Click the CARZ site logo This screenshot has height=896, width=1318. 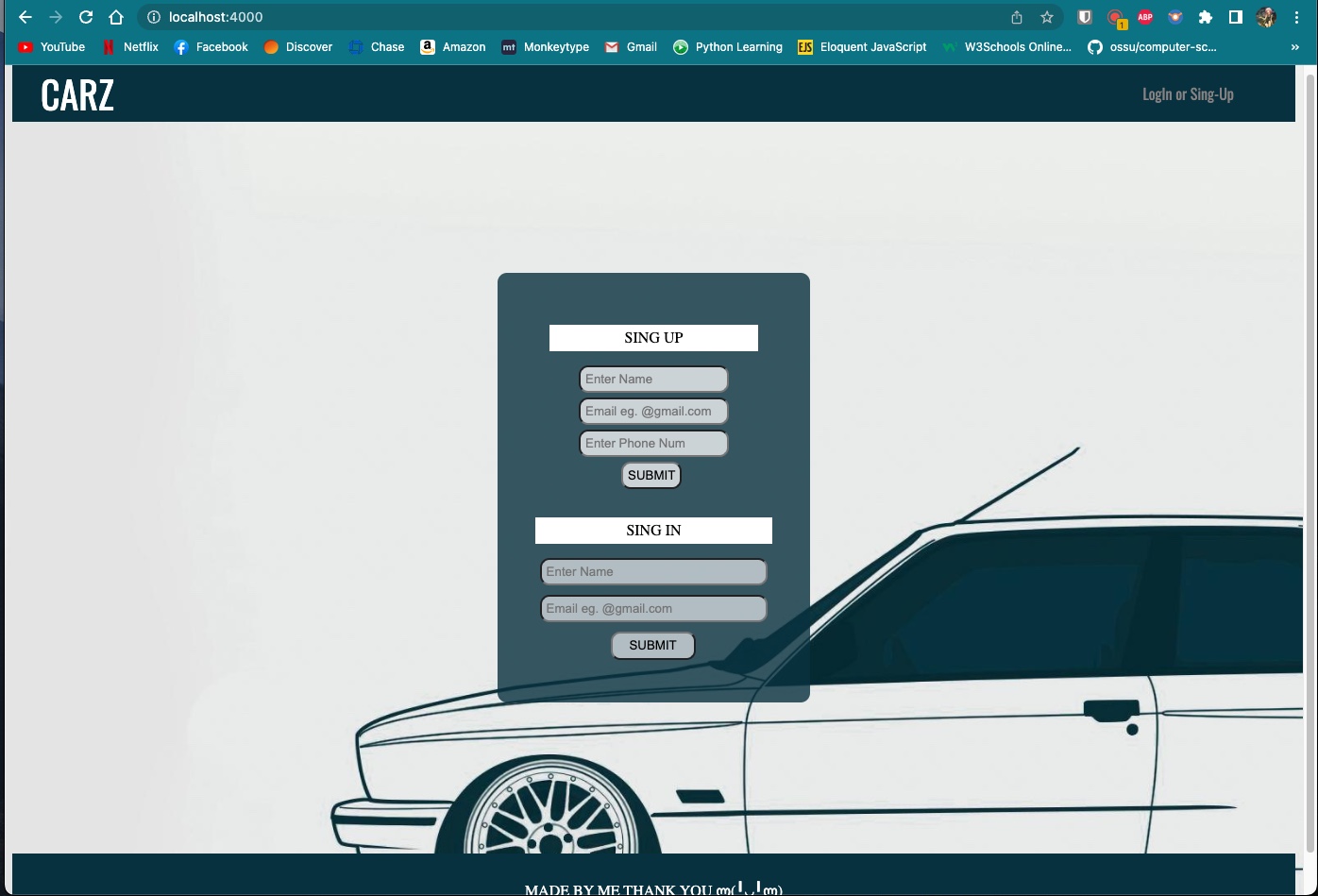pyautogui.click(x=77, y=94)
